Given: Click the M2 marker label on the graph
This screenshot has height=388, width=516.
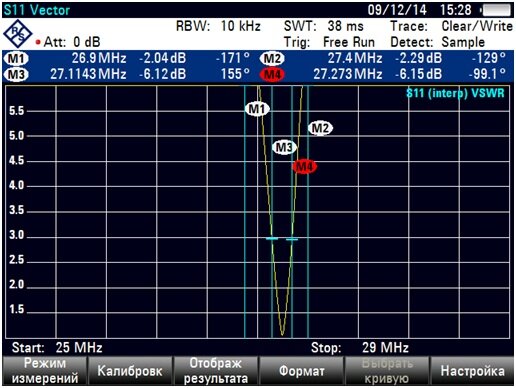Looking at the screenshot, I should coord(320,128).
